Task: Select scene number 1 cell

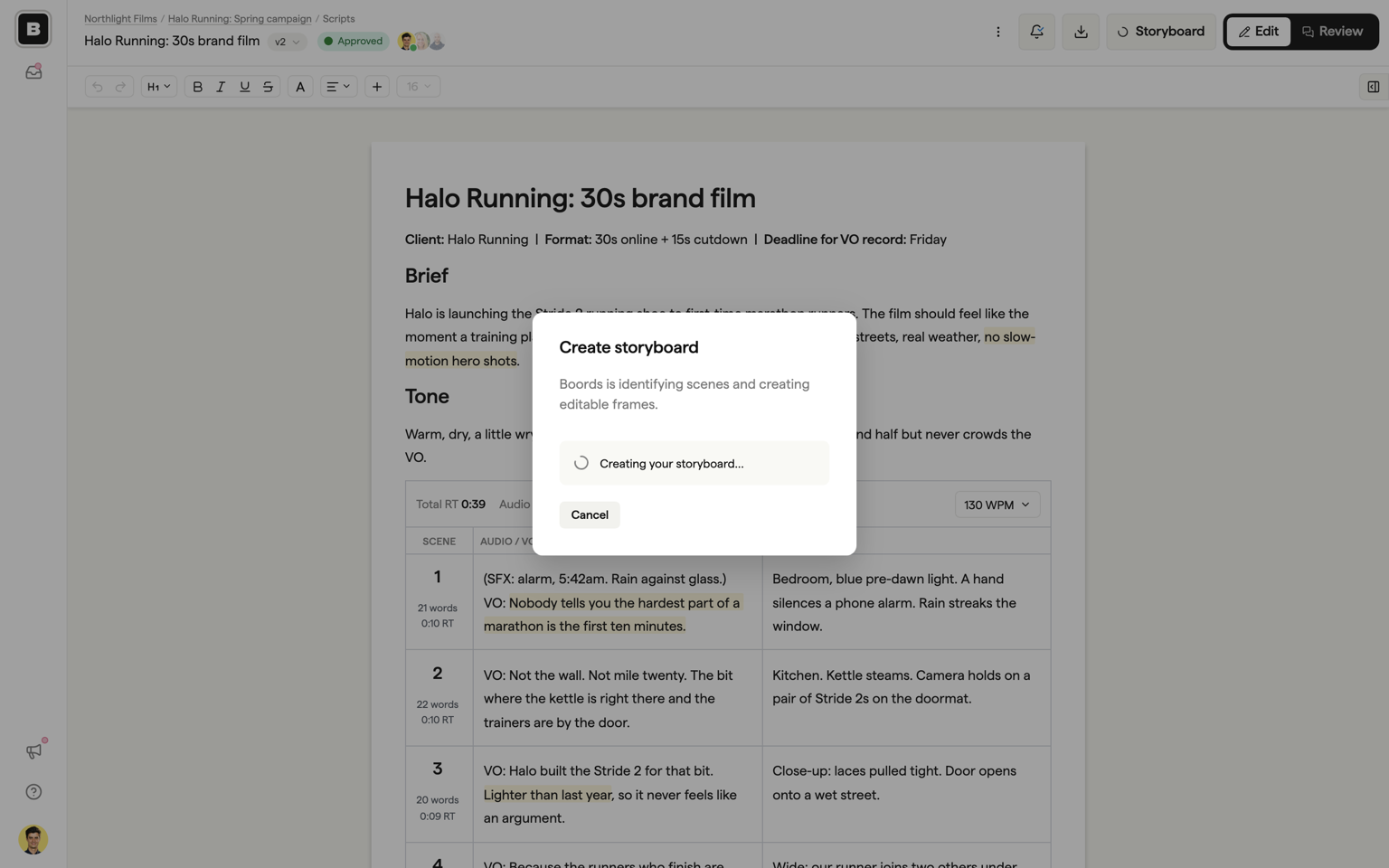Action: click(x=439, y=601)
